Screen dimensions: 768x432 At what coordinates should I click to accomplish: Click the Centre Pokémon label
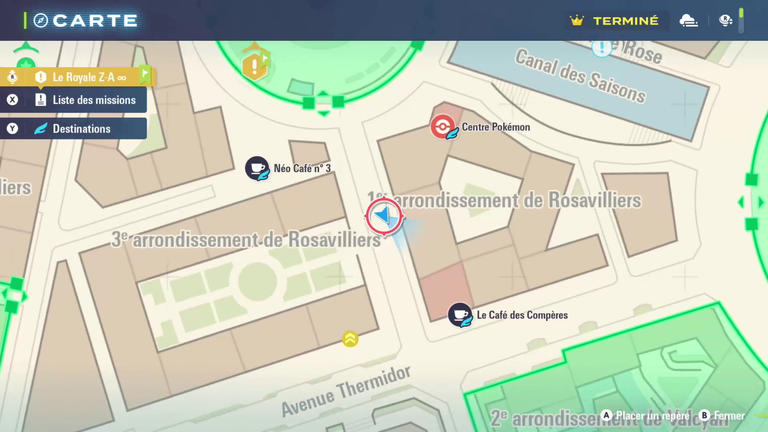(496, 127)
